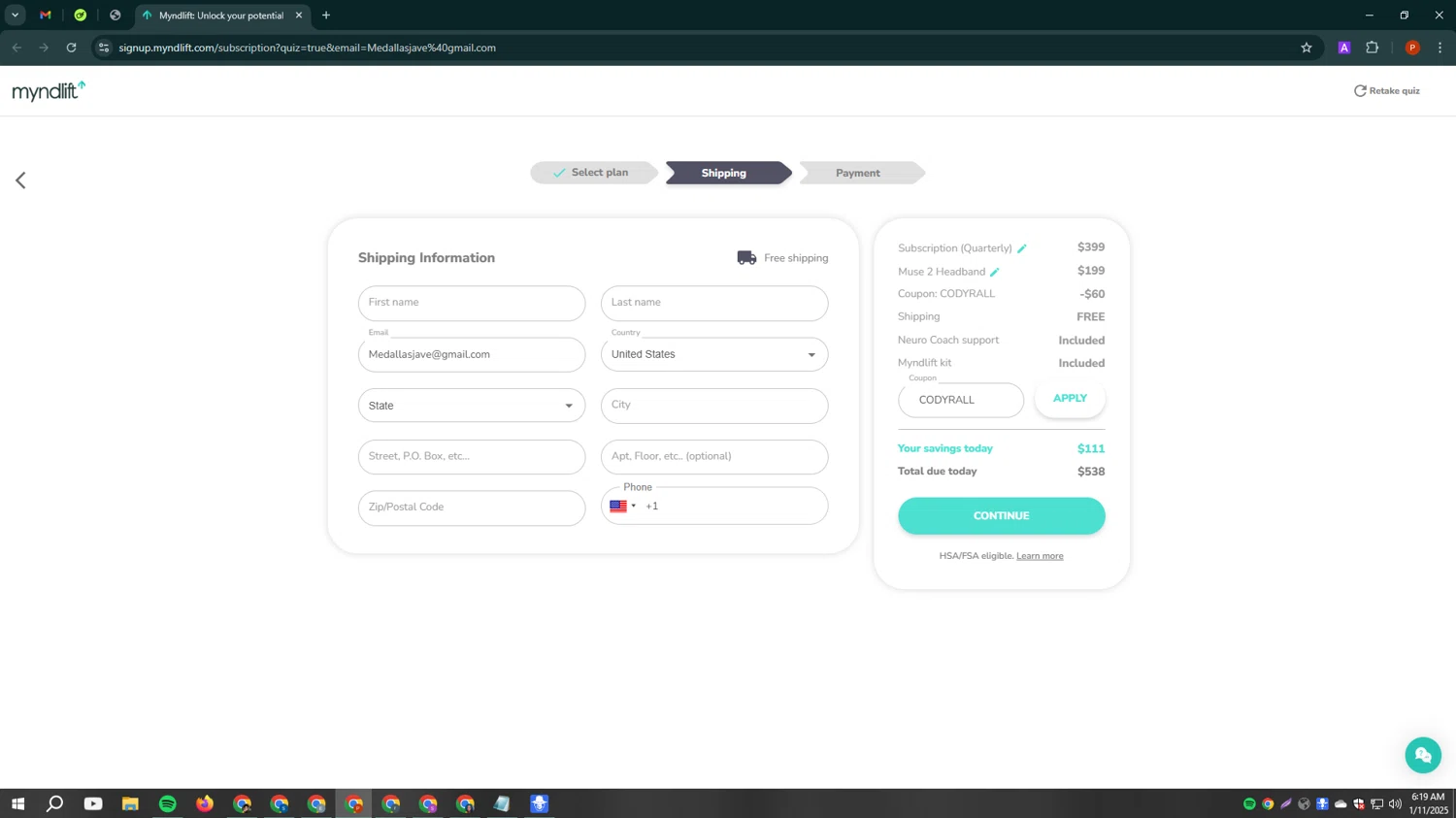
Task: Open Firefox from the taskbar
Action: point(205,803)
